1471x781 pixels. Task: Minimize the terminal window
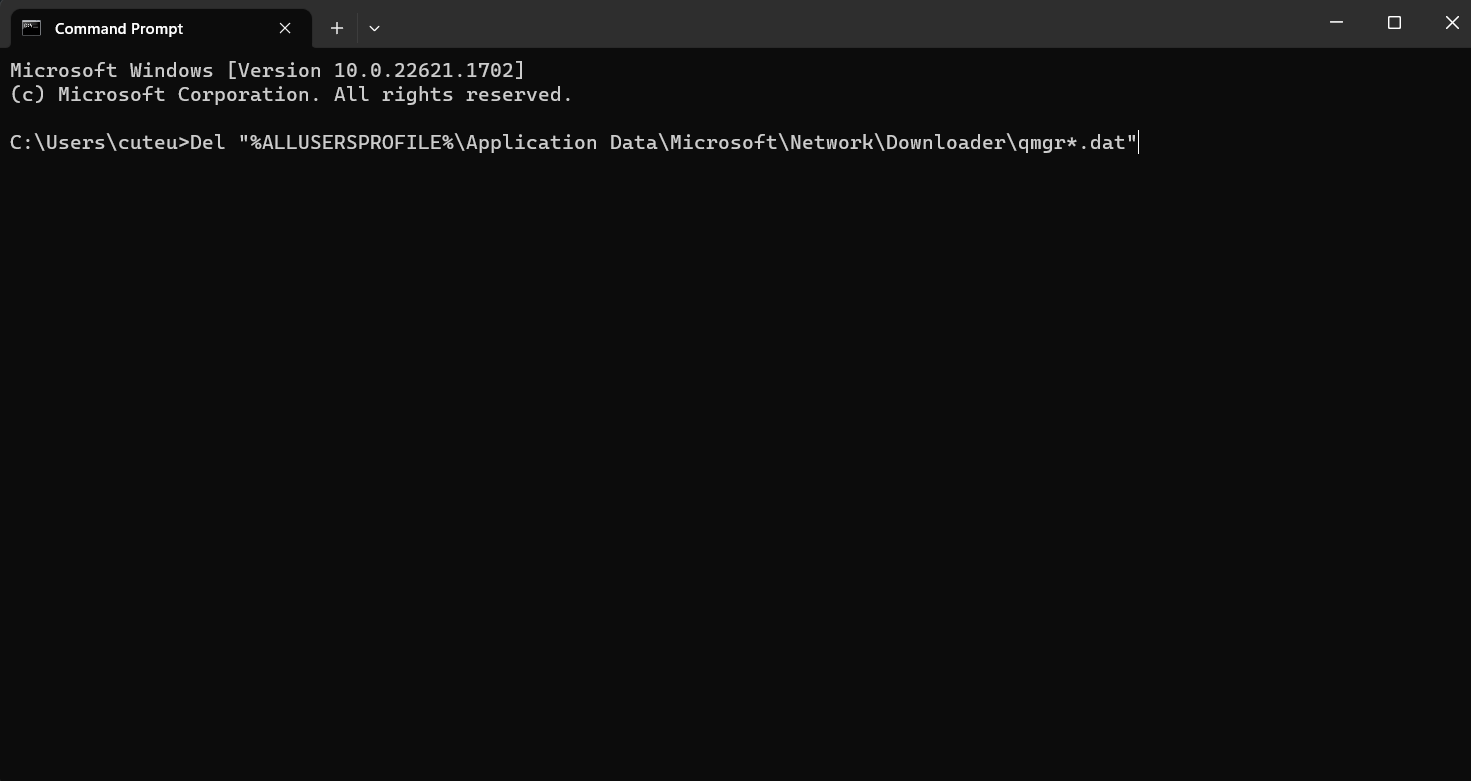pyautogui.click(x=1336, y=22)
